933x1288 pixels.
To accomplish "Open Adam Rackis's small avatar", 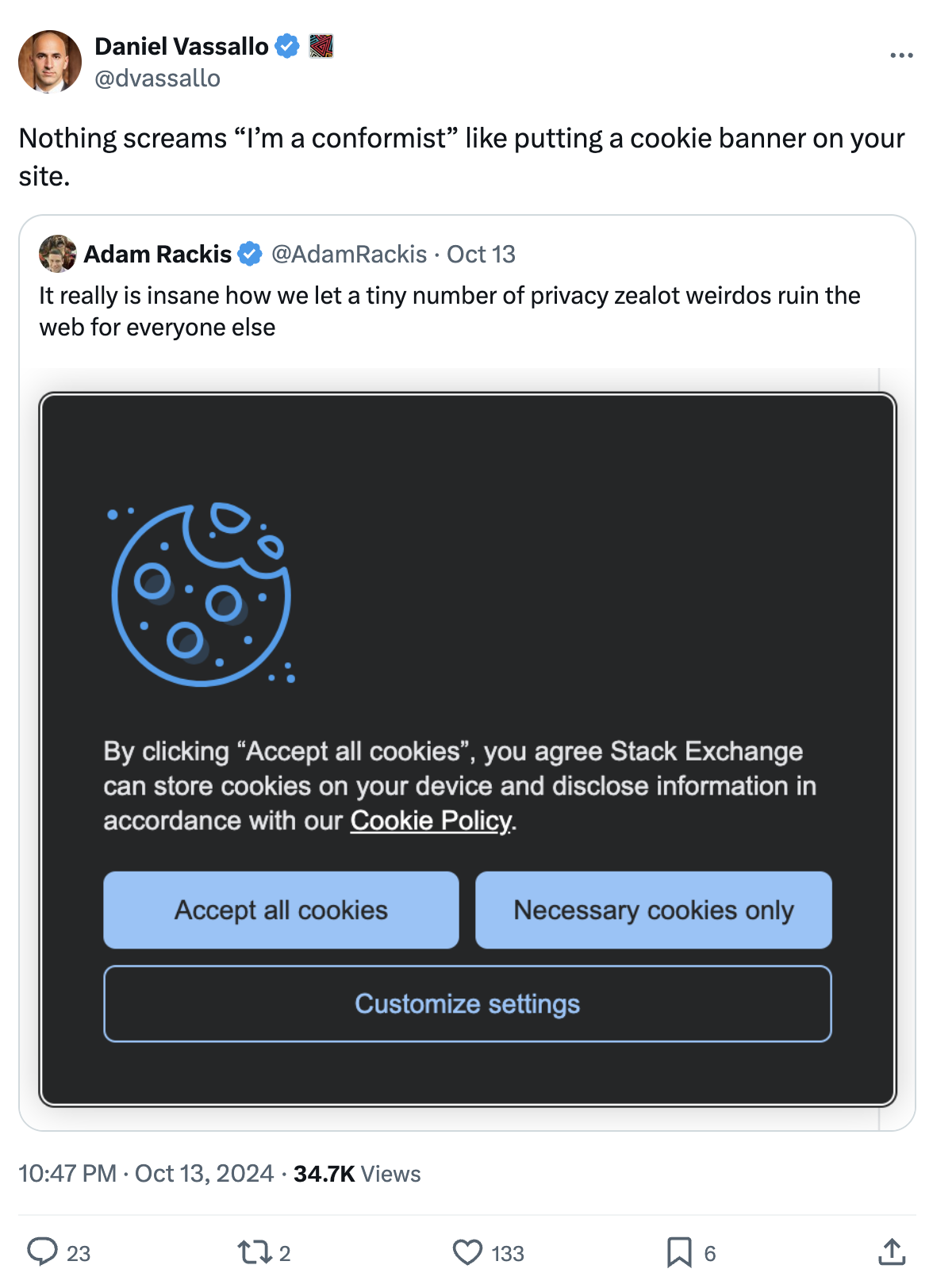I will (58, 254).
